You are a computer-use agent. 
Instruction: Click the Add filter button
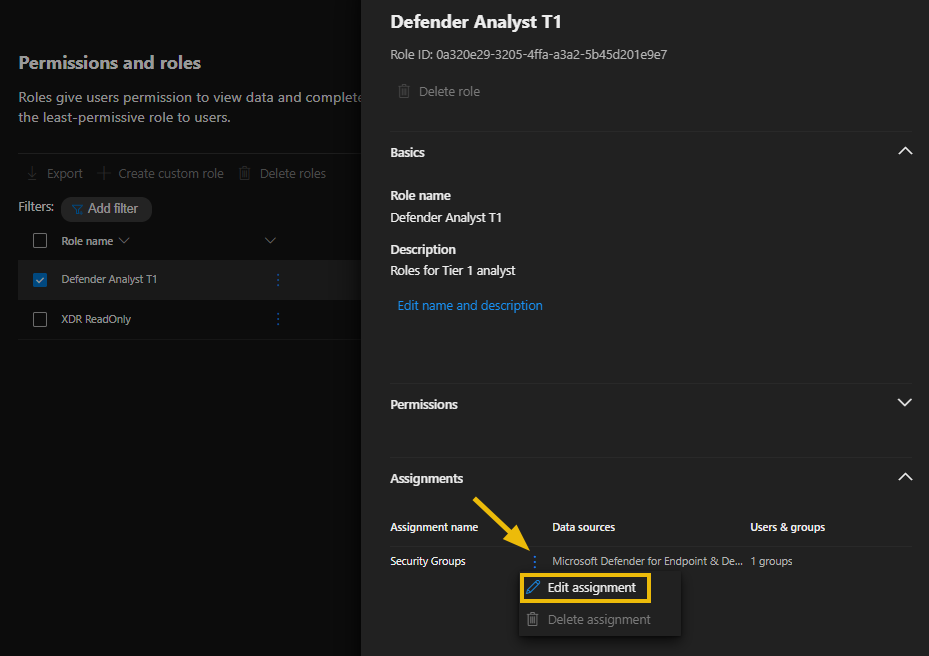pos(106,209)
